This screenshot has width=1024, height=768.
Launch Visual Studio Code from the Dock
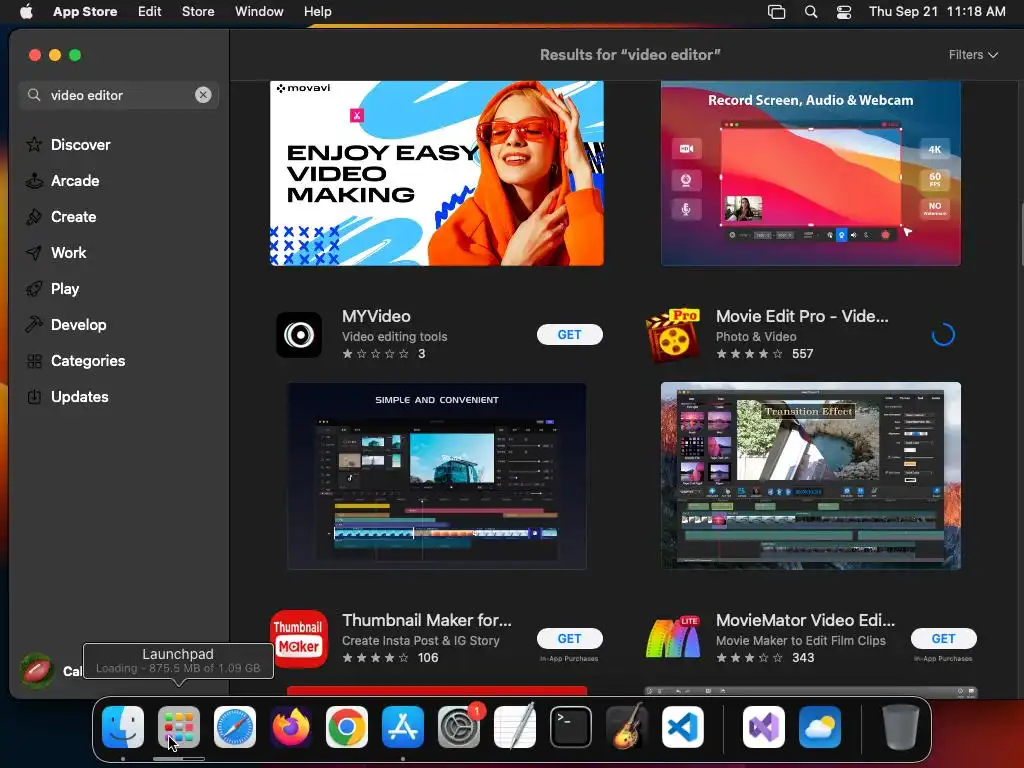pyautogui.click(x=683, y=727)
